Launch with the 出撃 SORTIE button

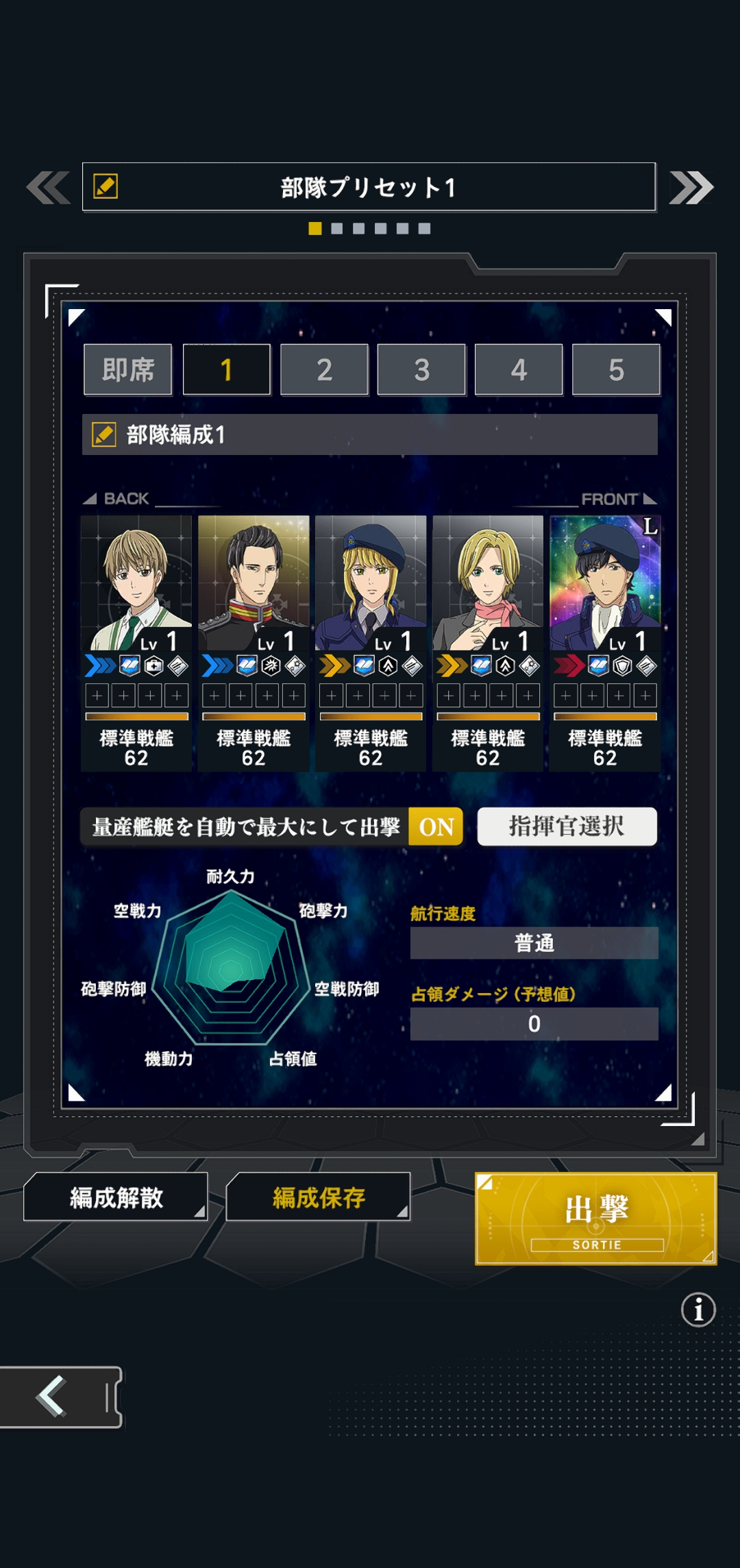[596, 1218]
